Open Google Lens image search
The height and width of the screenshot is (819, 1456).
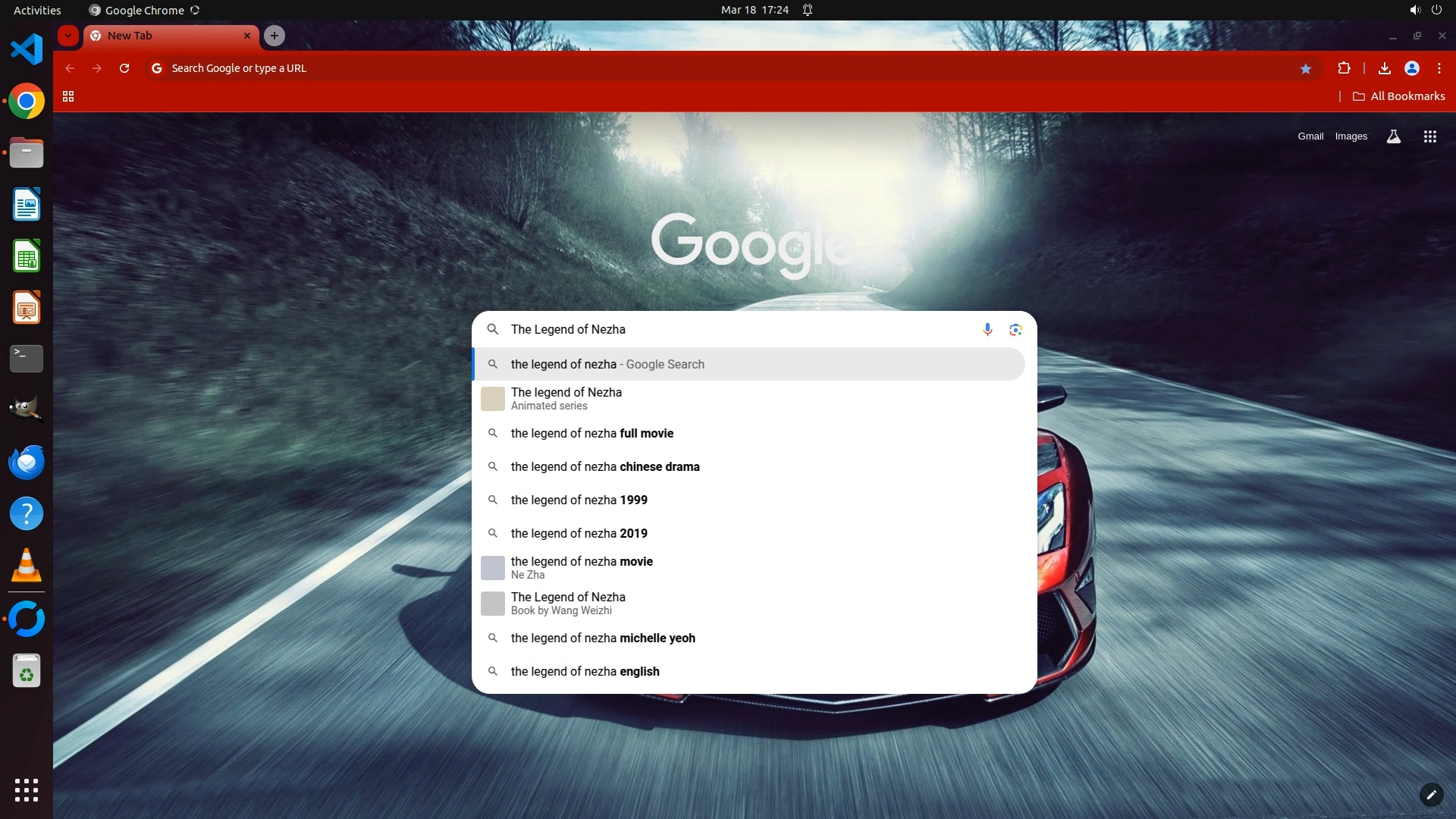click(x=1015, y=329)
